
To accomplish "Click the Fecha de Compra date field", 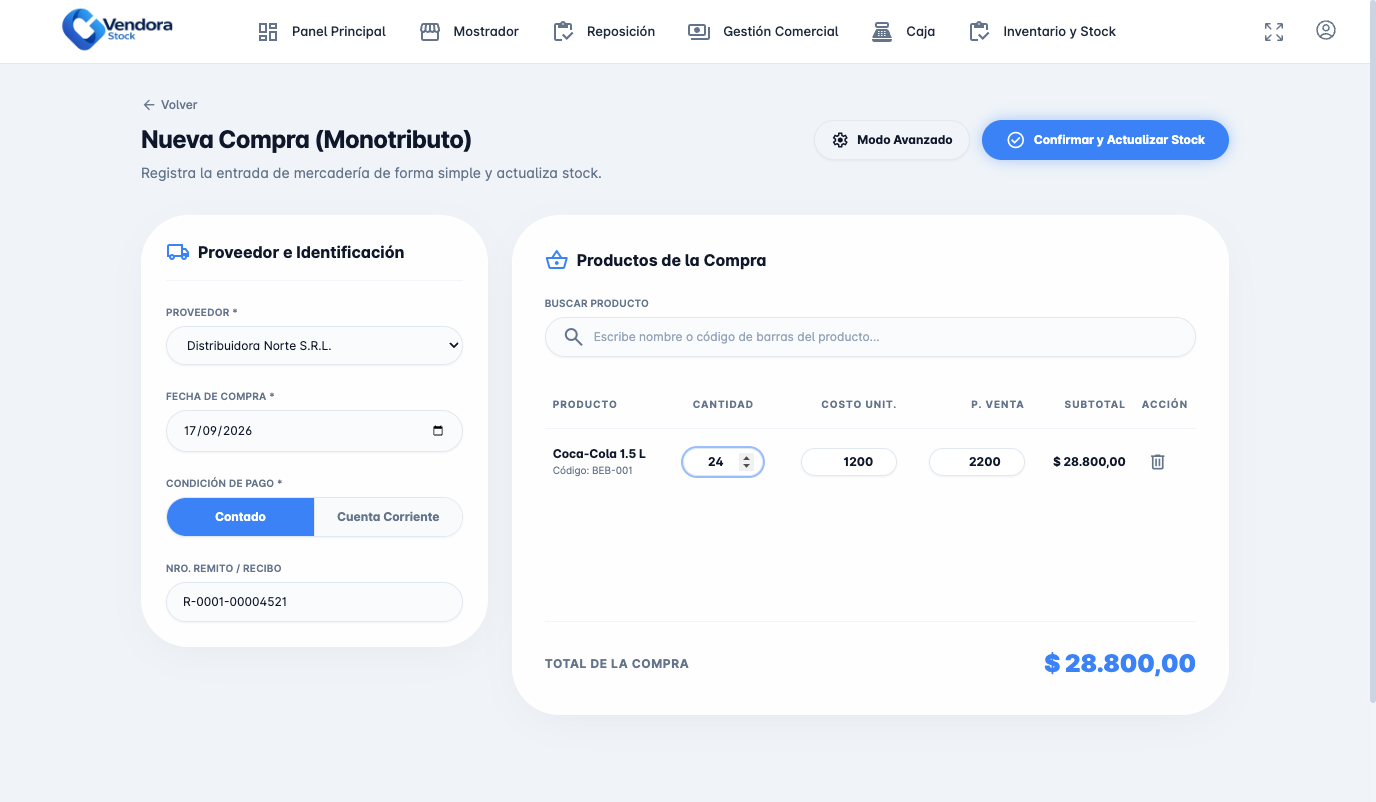I will [314, 431].
